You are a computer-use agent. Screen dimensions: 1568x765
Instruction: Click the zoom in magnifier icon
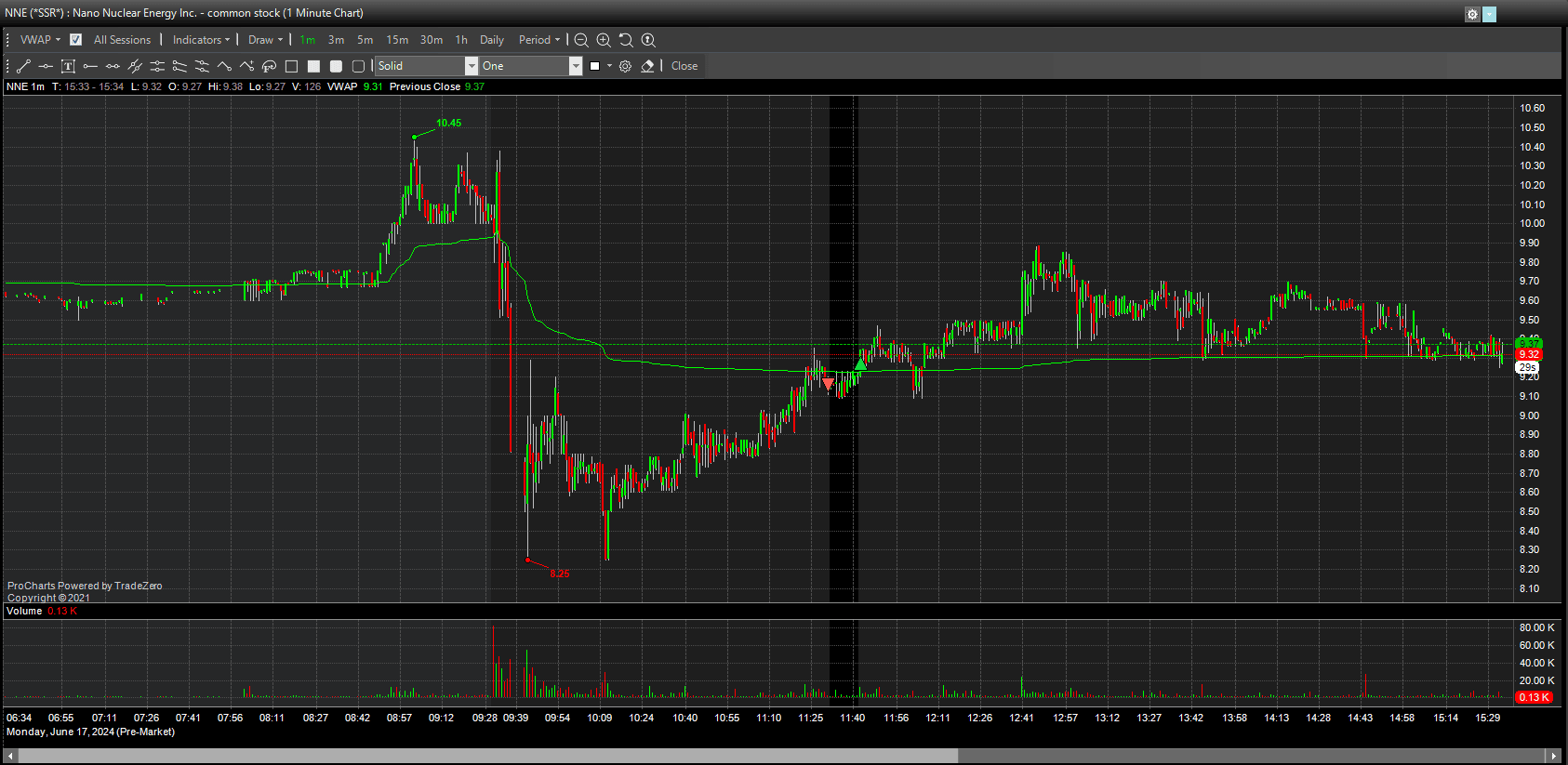click(604, 40)
